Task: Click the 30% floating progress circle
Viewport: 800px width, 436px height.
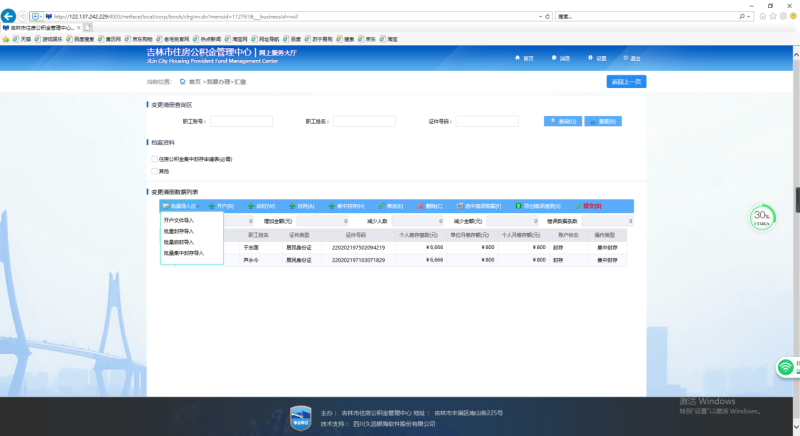Action: click(x=763, y=216)
